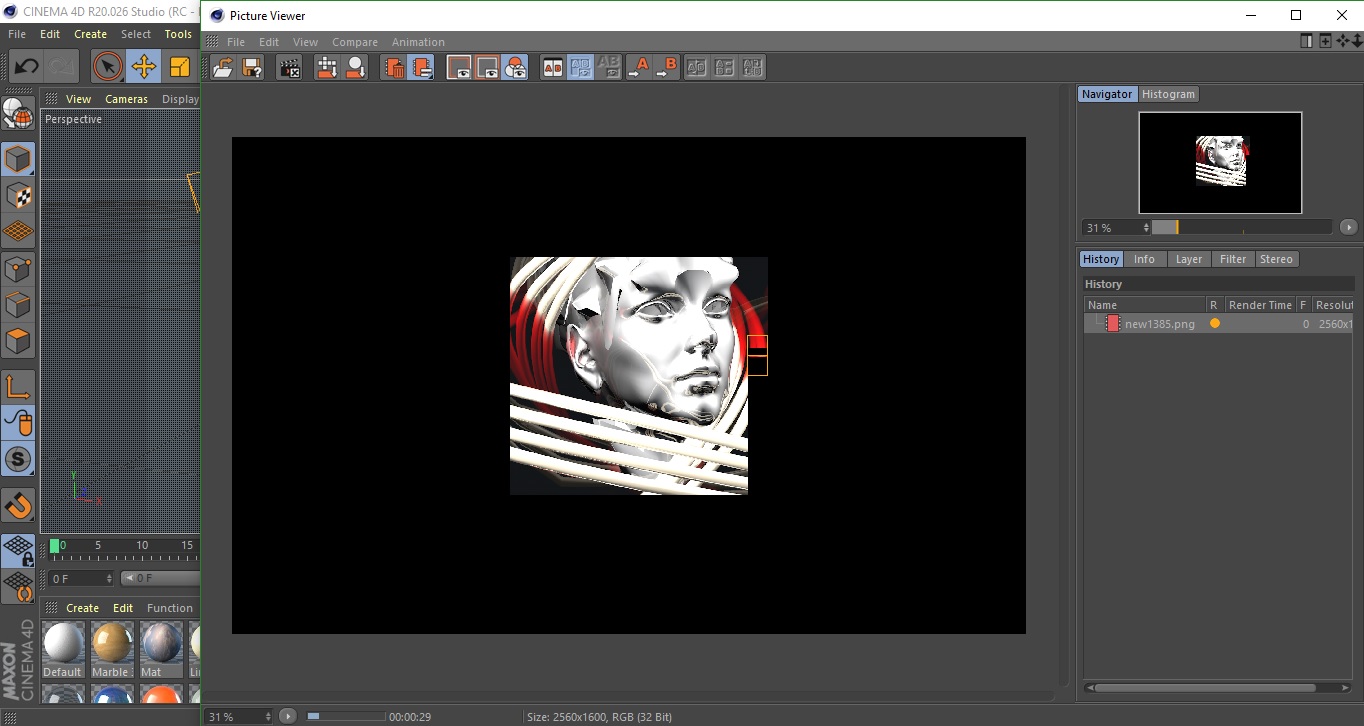This screenshot has height=726, width=1364.
Task: Click the Name column header in History
Action: 1144,305
